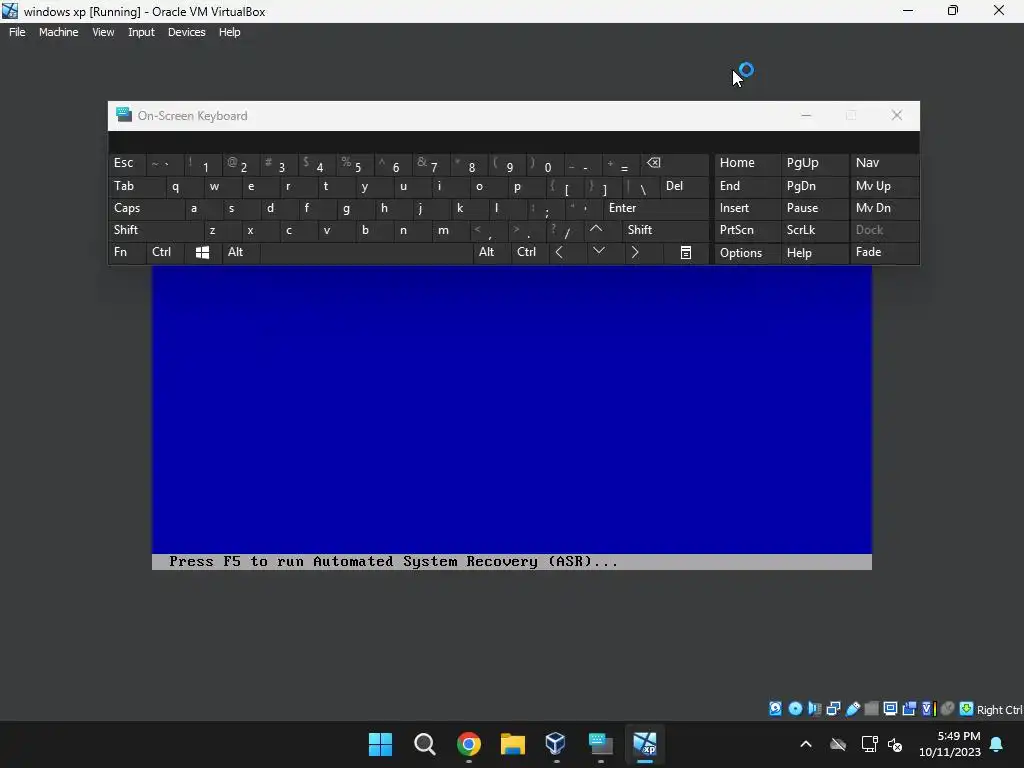1024x768 pixels.
Task: Click the USB devices status icon
Action: (x=852, y=709)
